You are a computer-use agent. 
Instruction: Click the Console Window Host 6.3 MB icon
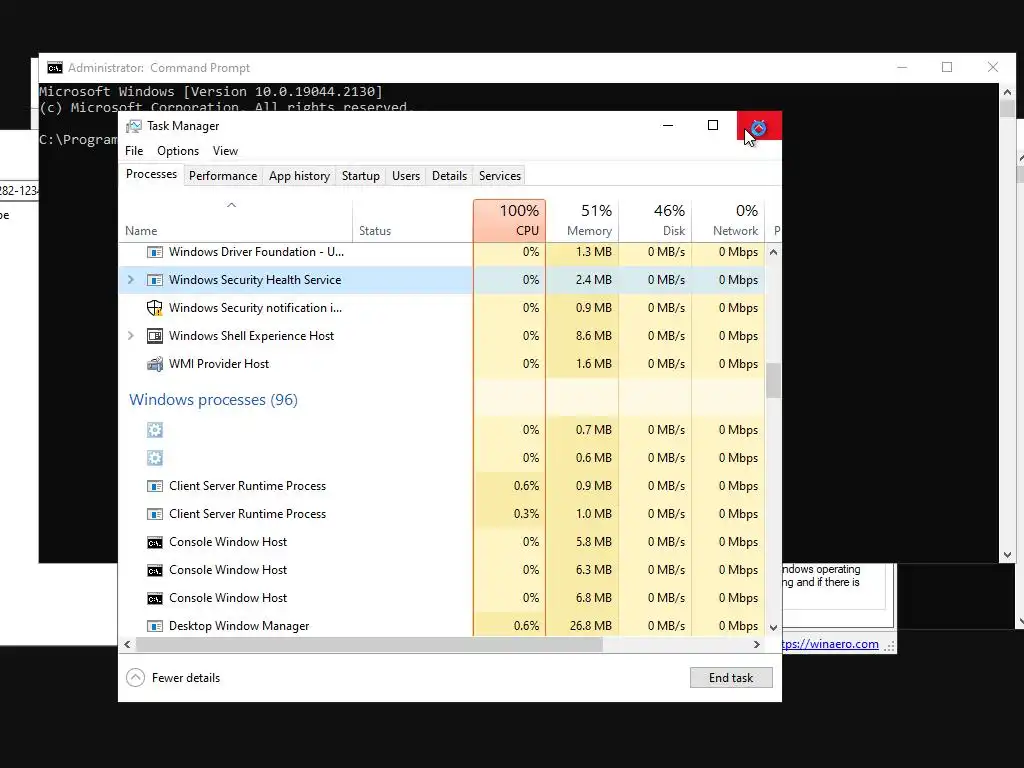155,570
